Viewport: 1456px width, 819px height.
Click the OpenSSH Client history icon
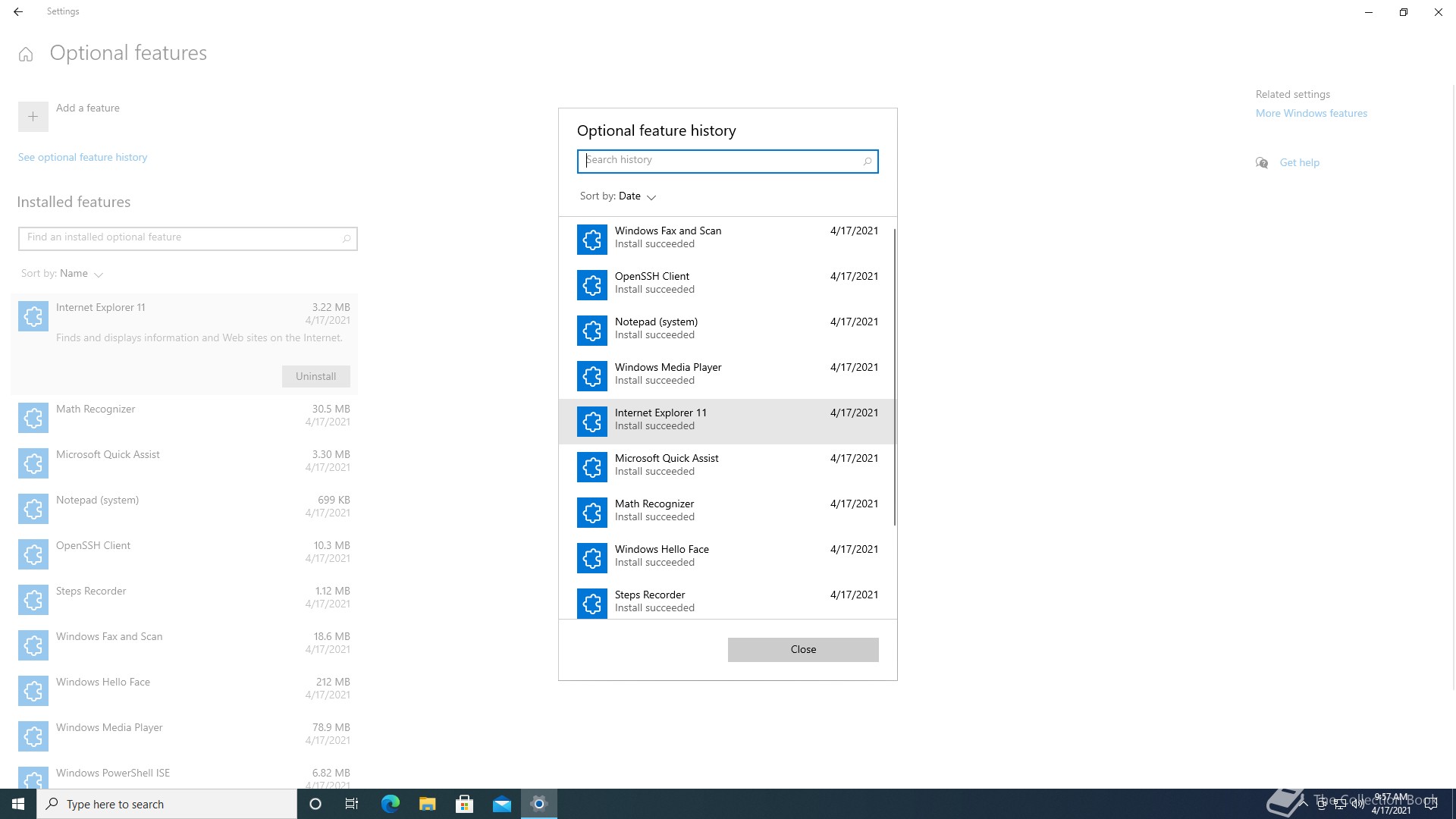pyautogui.click(x=591, y=285)
